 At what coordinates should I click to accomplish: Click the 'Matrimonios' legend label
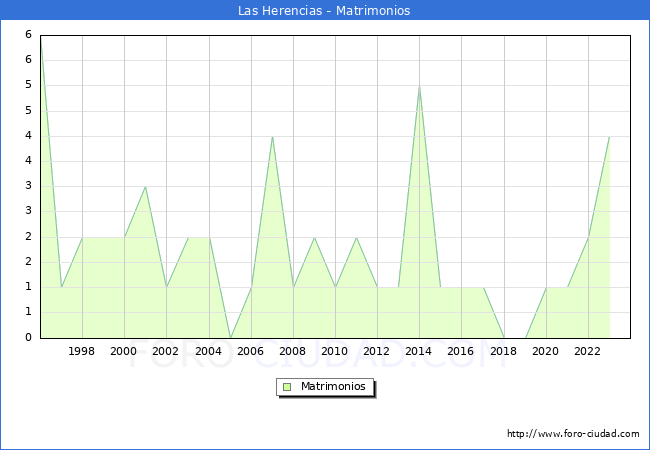[333, 386]
